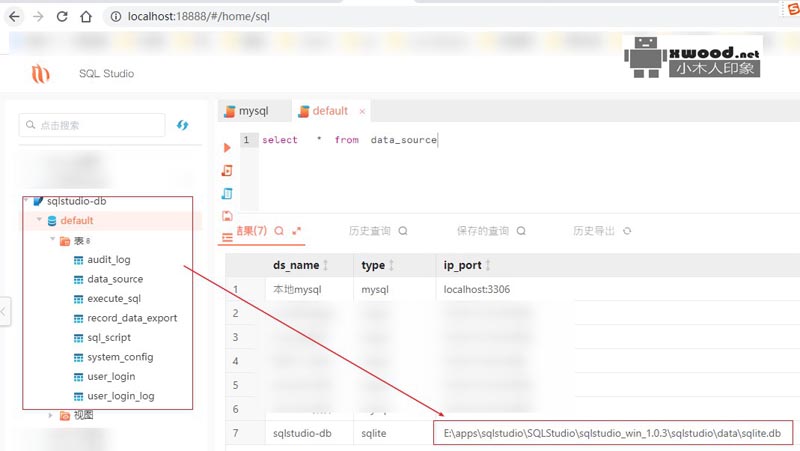Click the search icon next to 历史查询
800x451 pixels.
(x=403, y=231)
